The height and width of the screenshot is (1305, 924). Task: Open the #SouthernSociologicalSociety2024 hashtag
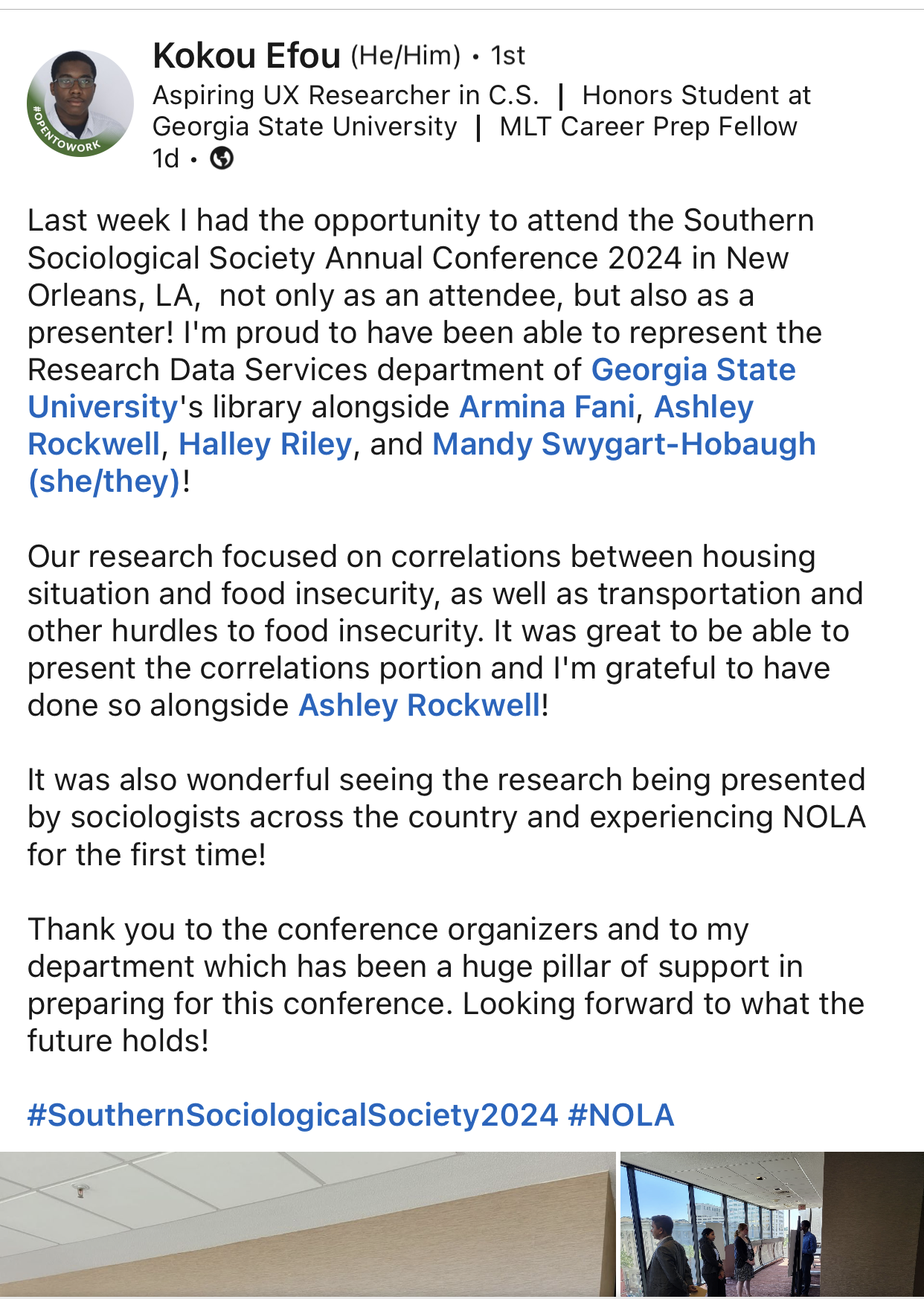292,1115
